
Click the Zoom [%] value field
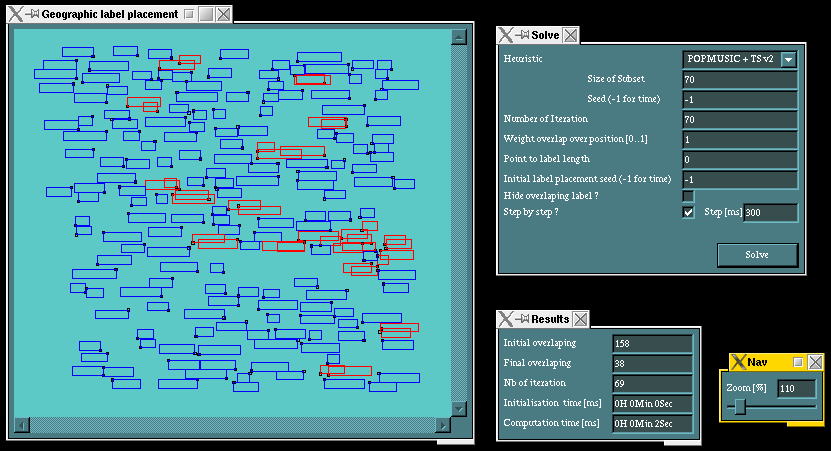click(x=797, y=388)
